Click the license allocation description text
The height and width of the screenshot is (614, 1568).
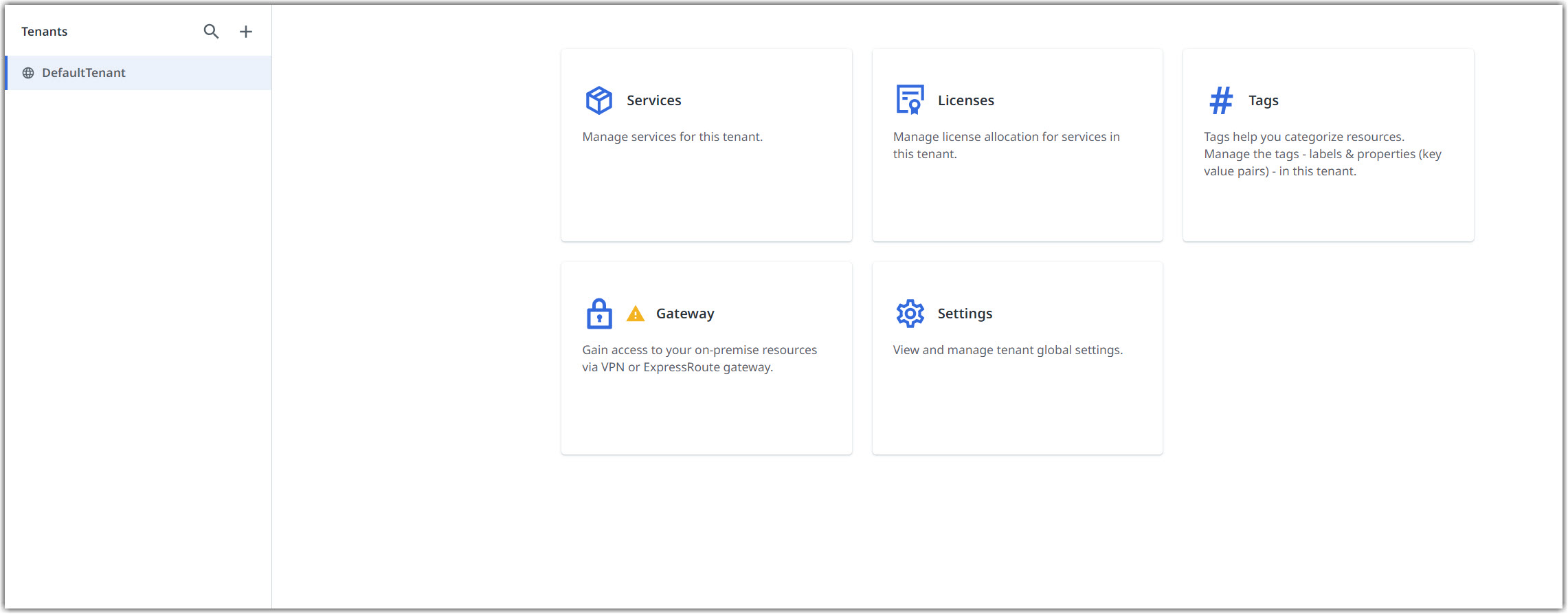[x=1006, y=145]
